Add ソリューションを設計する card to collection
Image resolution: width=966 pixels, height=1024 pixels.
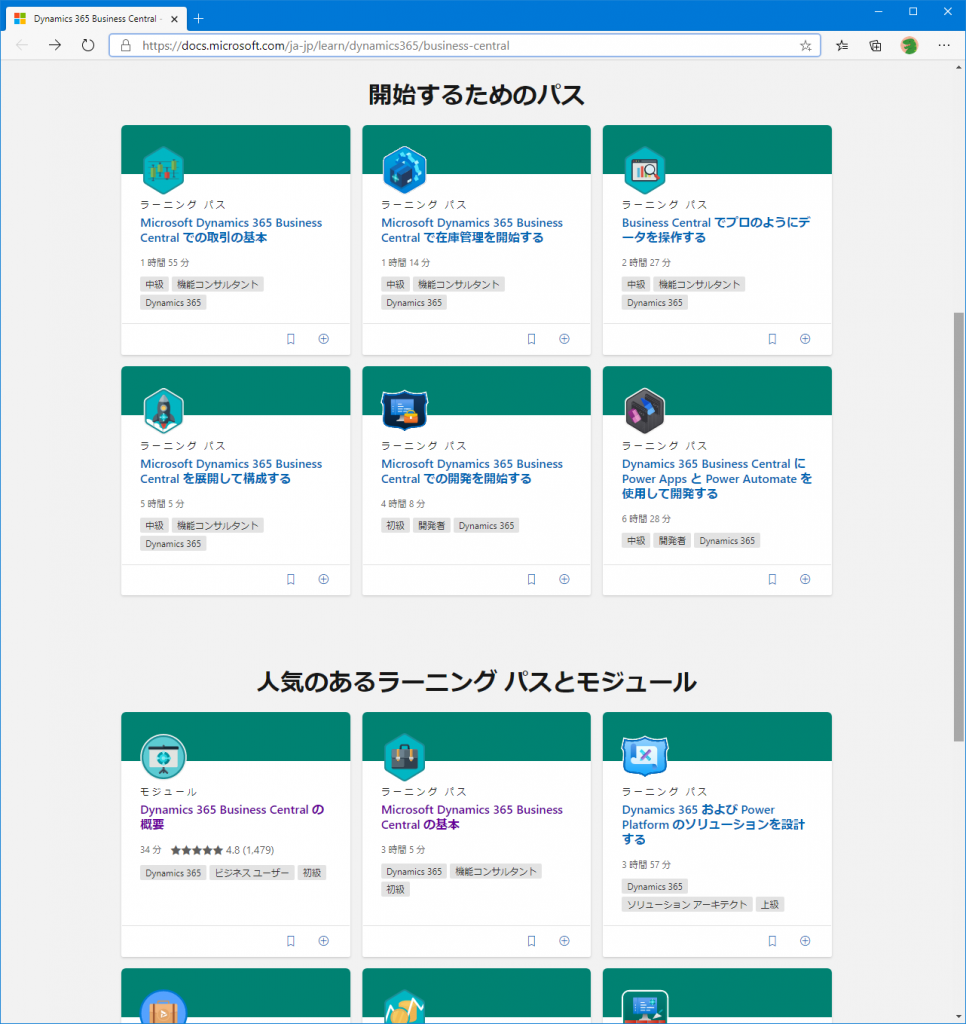click(x=805, y=941)
